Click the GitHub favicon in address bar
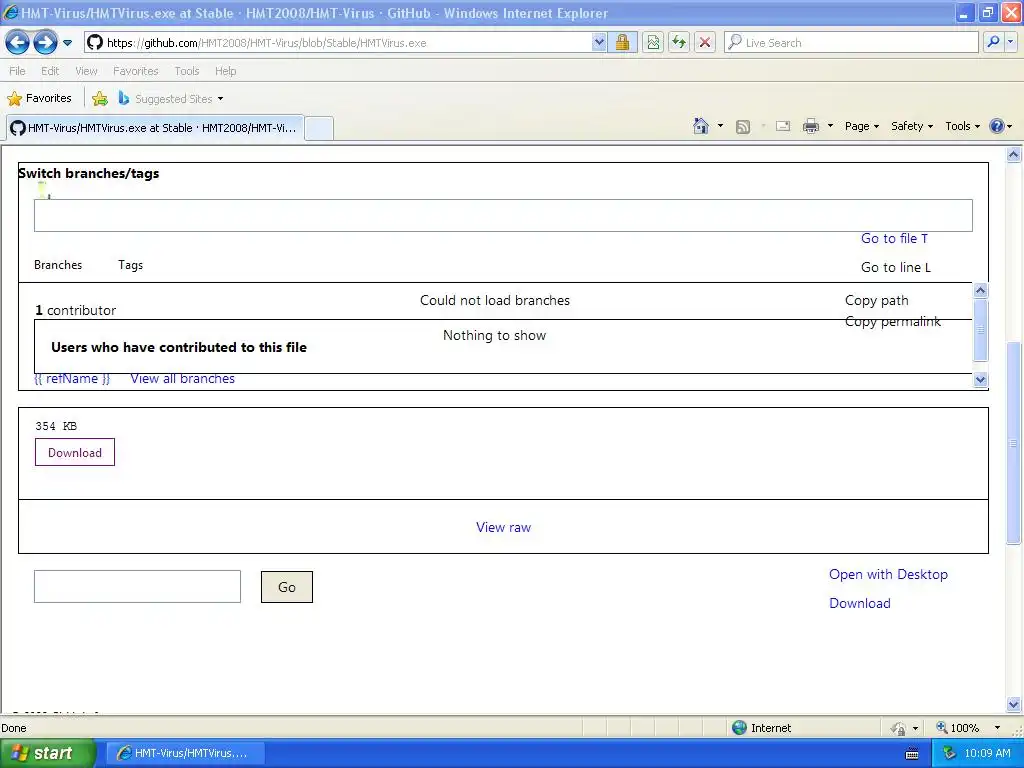The height and width of the screenshot is (768, 1024). click(95, 42)
